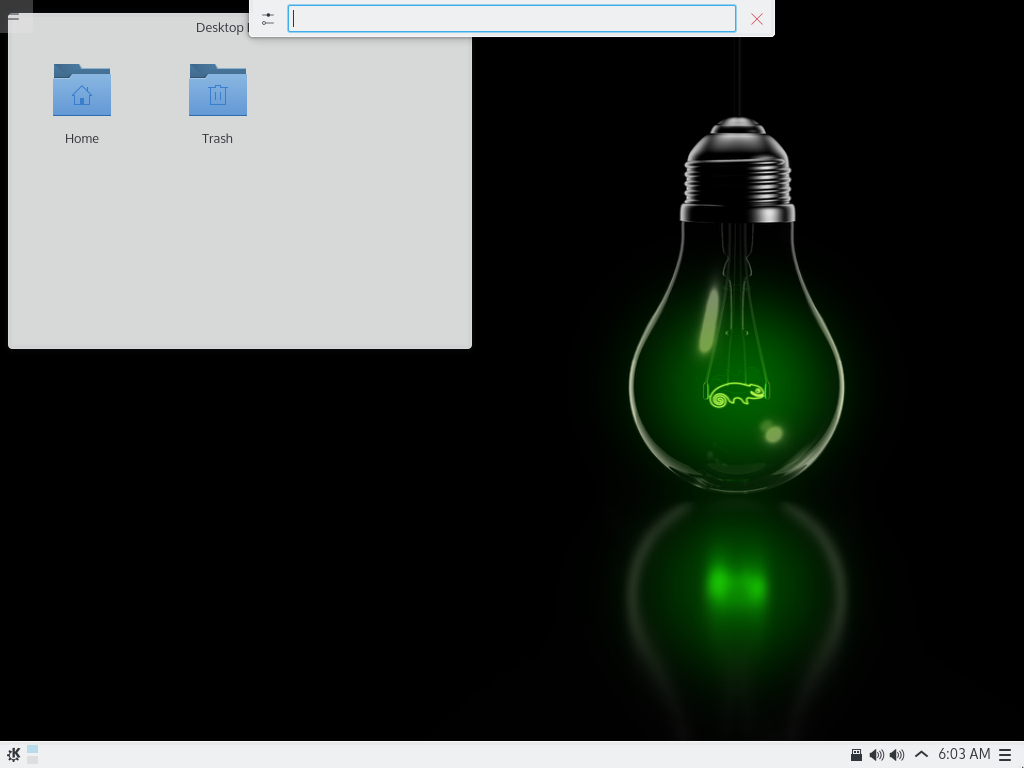Viewport: 1024px width, 768px height.
Task: Click into the KRunner search field
Action: point(511,19)
